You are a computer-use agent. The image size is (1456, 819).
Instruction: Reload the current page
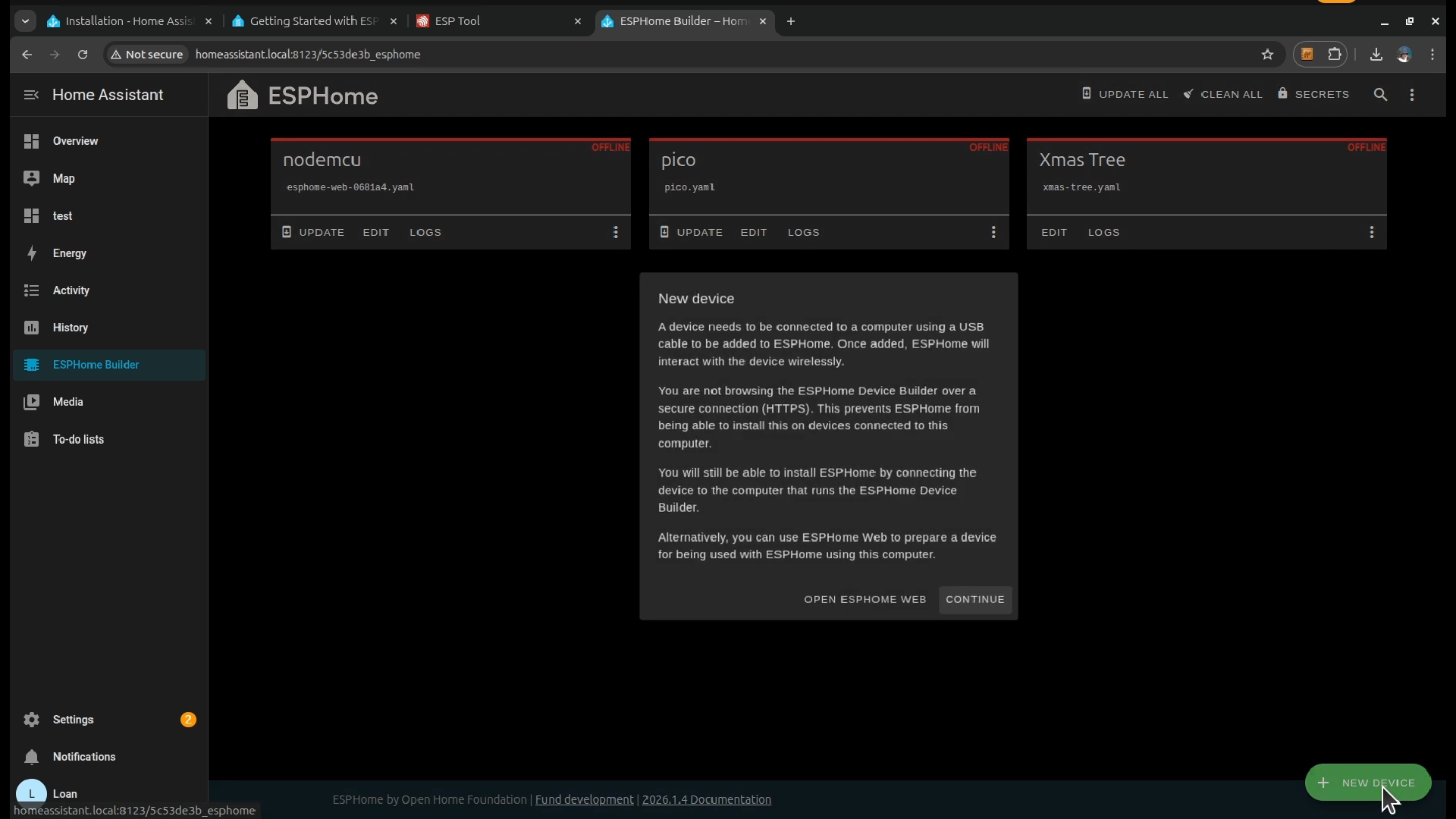(x=83, y=55)
